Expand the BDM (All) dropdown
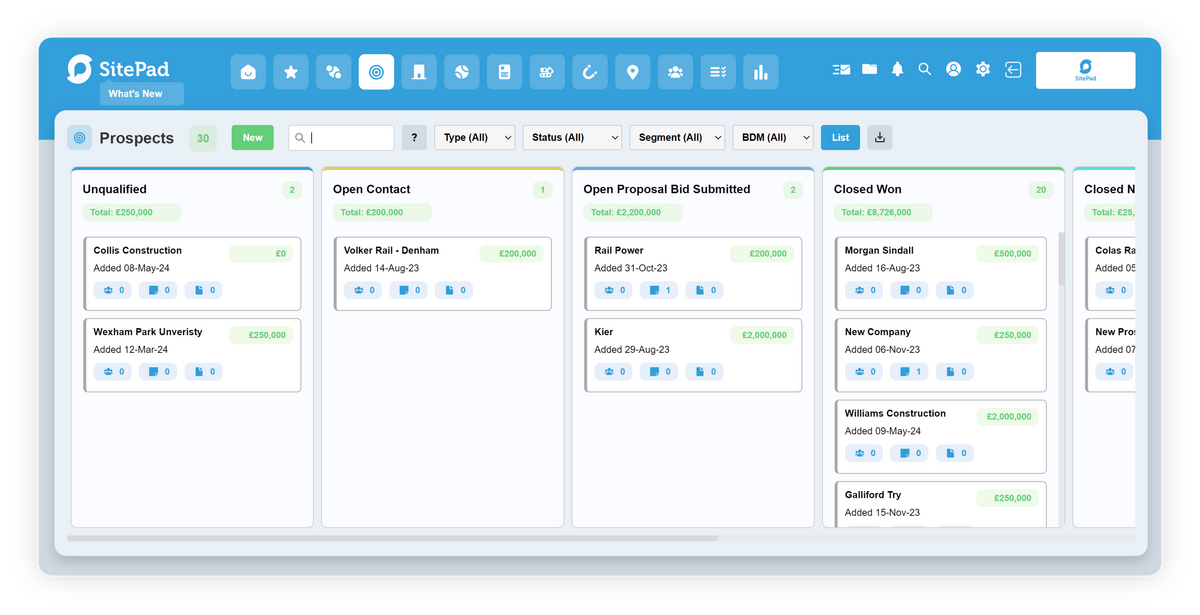Screen dimensions: 1200x615 [772, 138]
